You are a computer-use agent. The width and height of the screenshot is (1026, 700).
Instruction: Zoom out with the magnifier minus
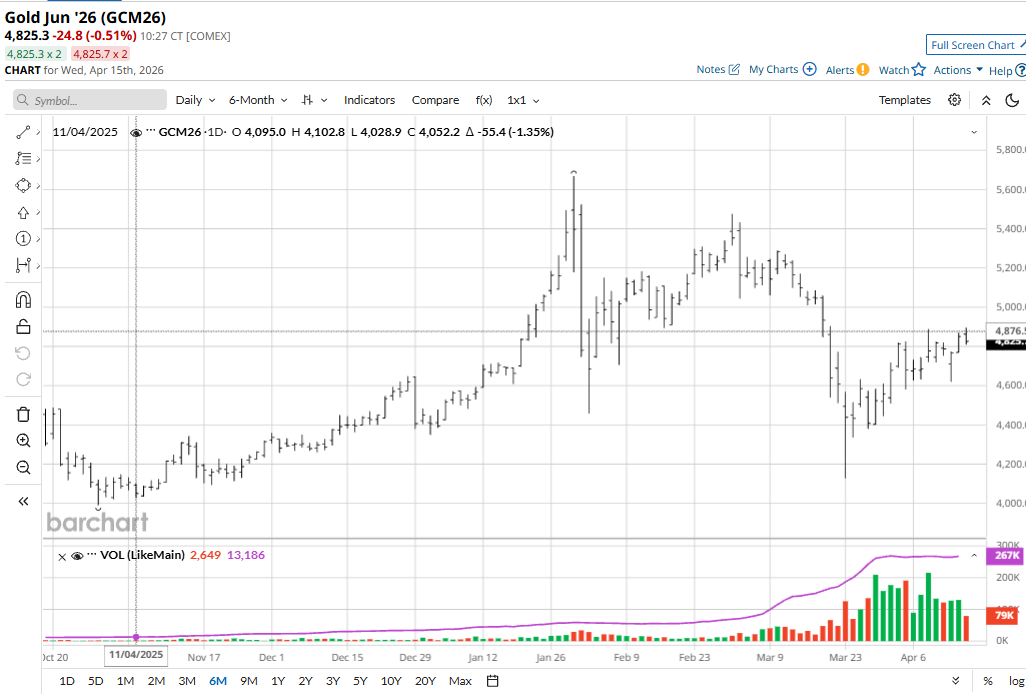click(x=23, y=467)
